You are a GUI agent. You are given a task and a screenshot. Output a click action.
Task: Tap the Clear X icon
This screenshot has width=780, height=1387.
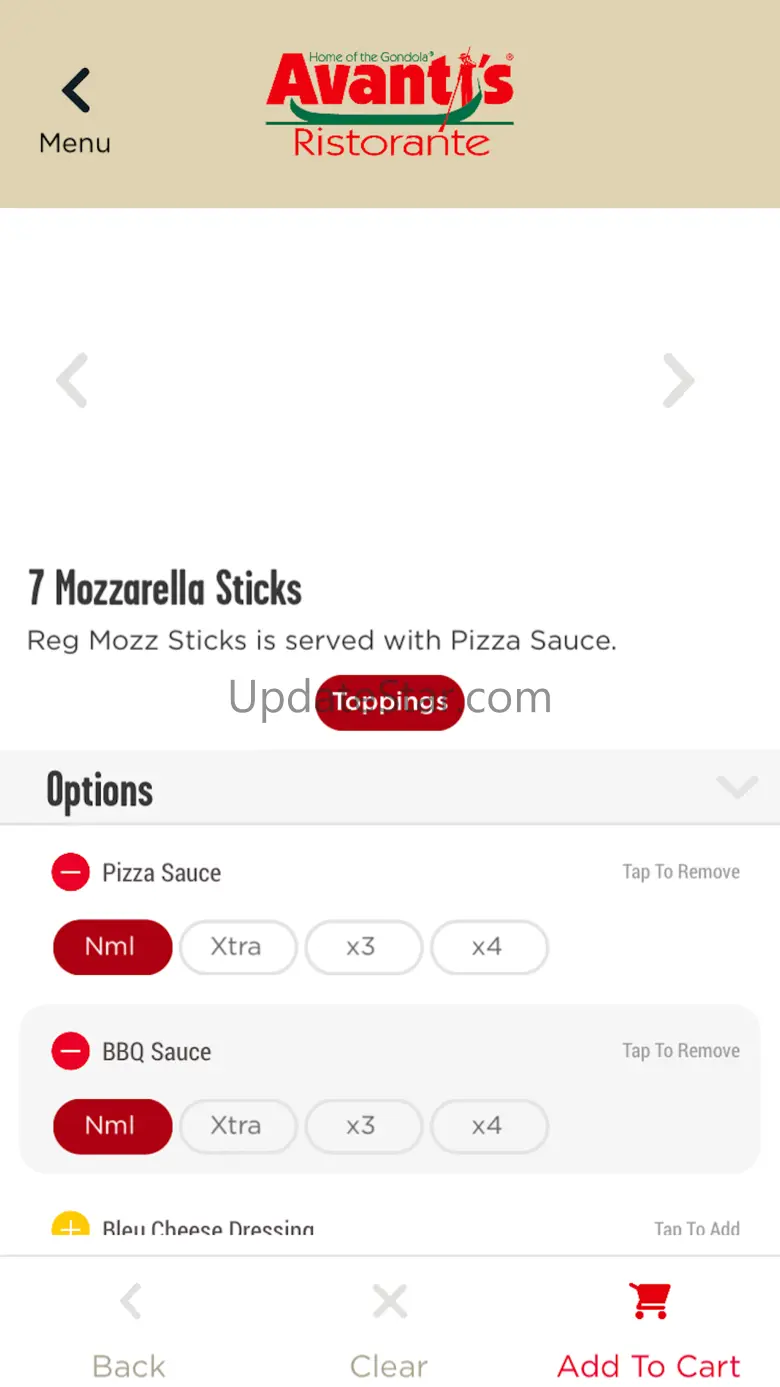pyautogui.click(x=389, y=1301)
